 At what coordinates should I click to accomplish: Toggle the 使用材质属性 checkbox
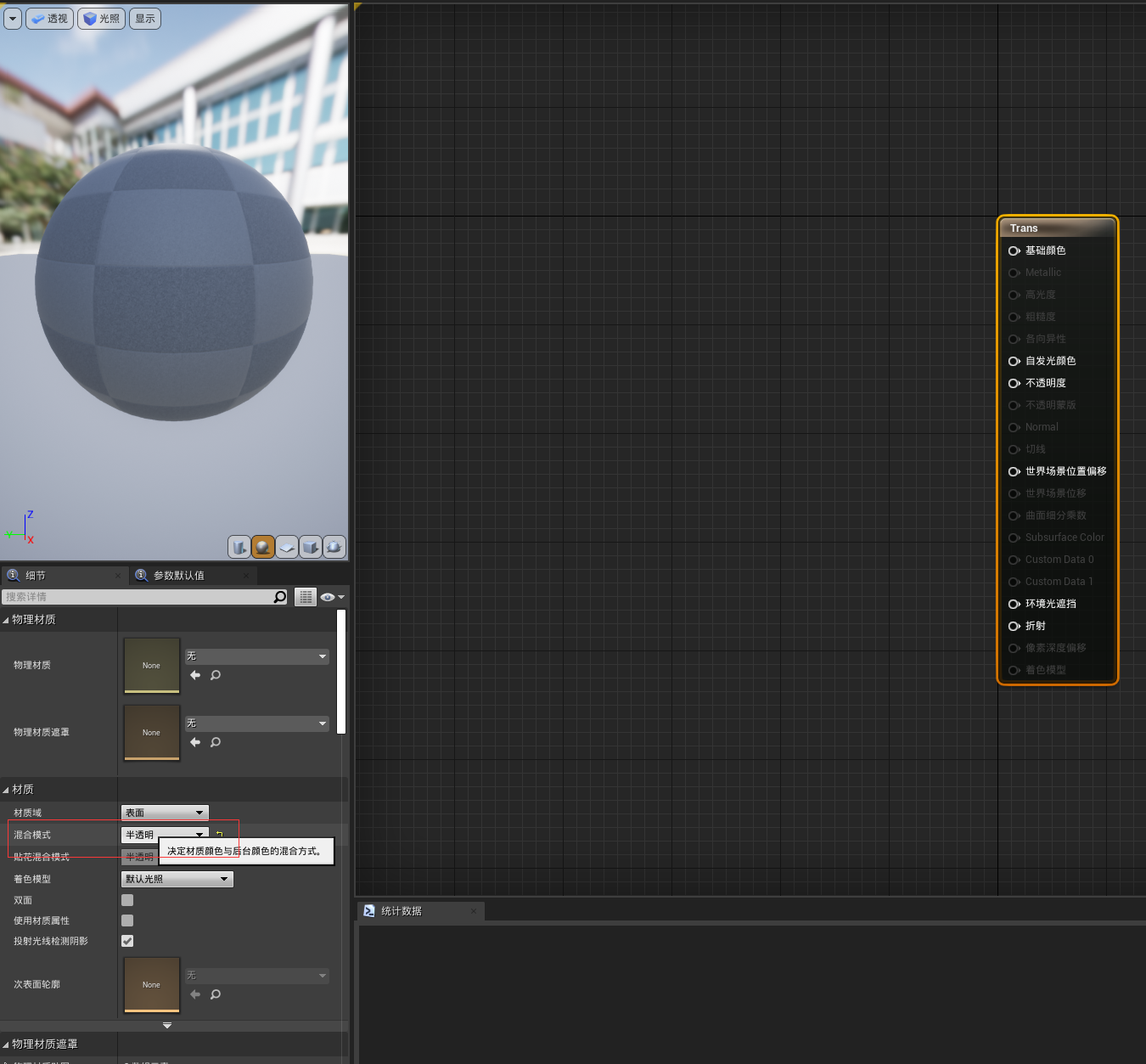pos(127,920)
